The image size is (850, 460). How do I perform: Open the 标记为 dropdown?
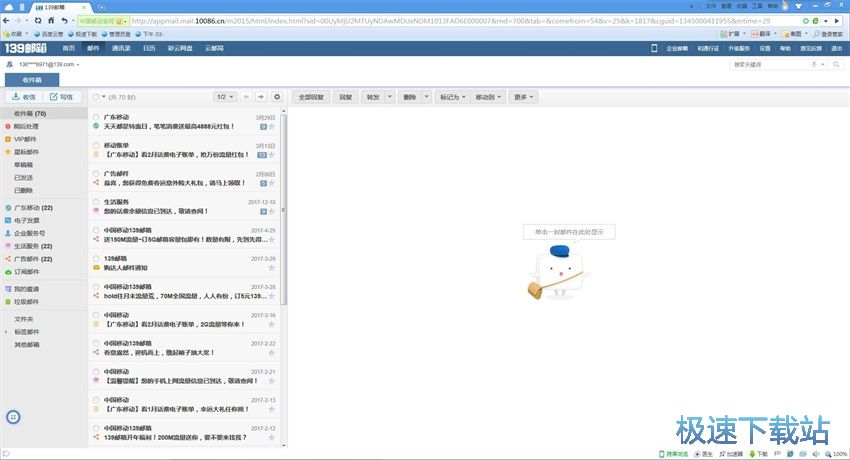pos(452,97)
